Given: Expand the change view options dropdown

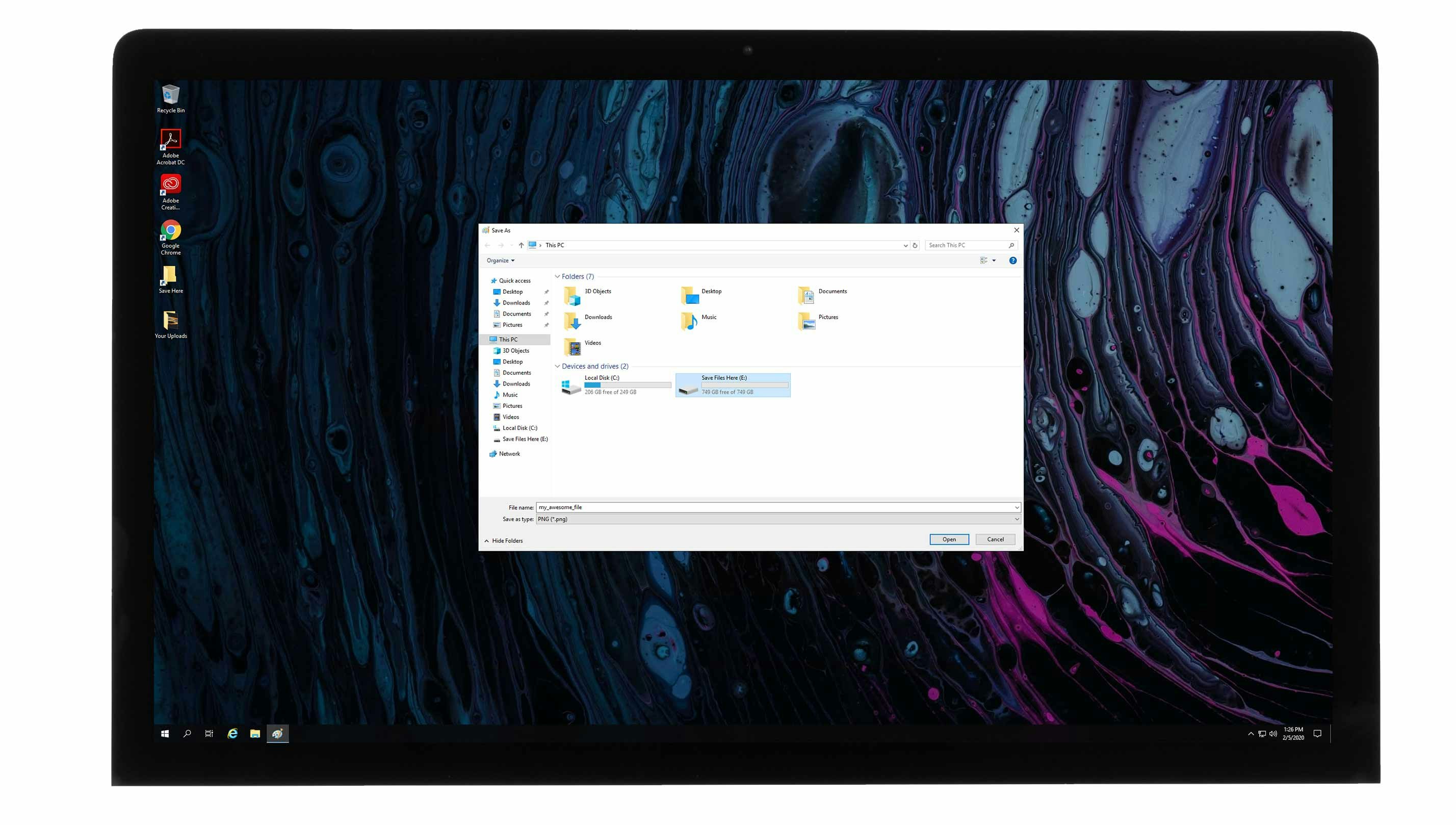Looking at the screenshot, I should [x=994, y=261].
